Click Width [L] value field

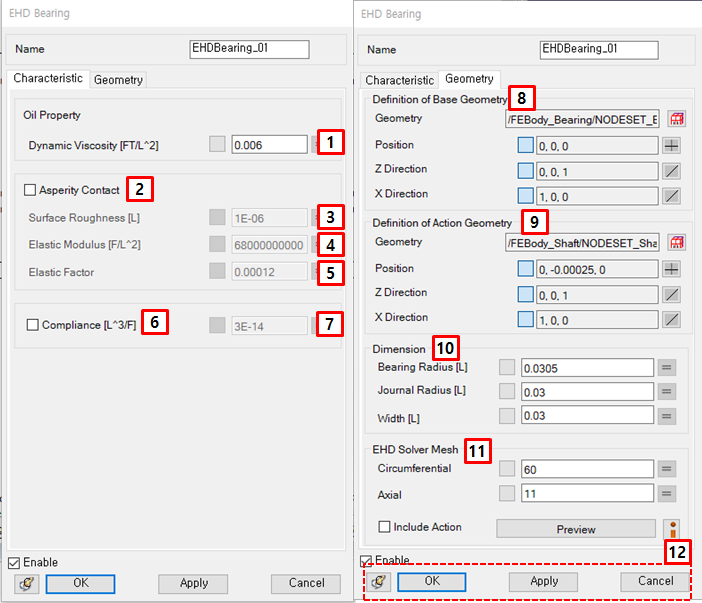pyautogui.click(x=587, y=415)
